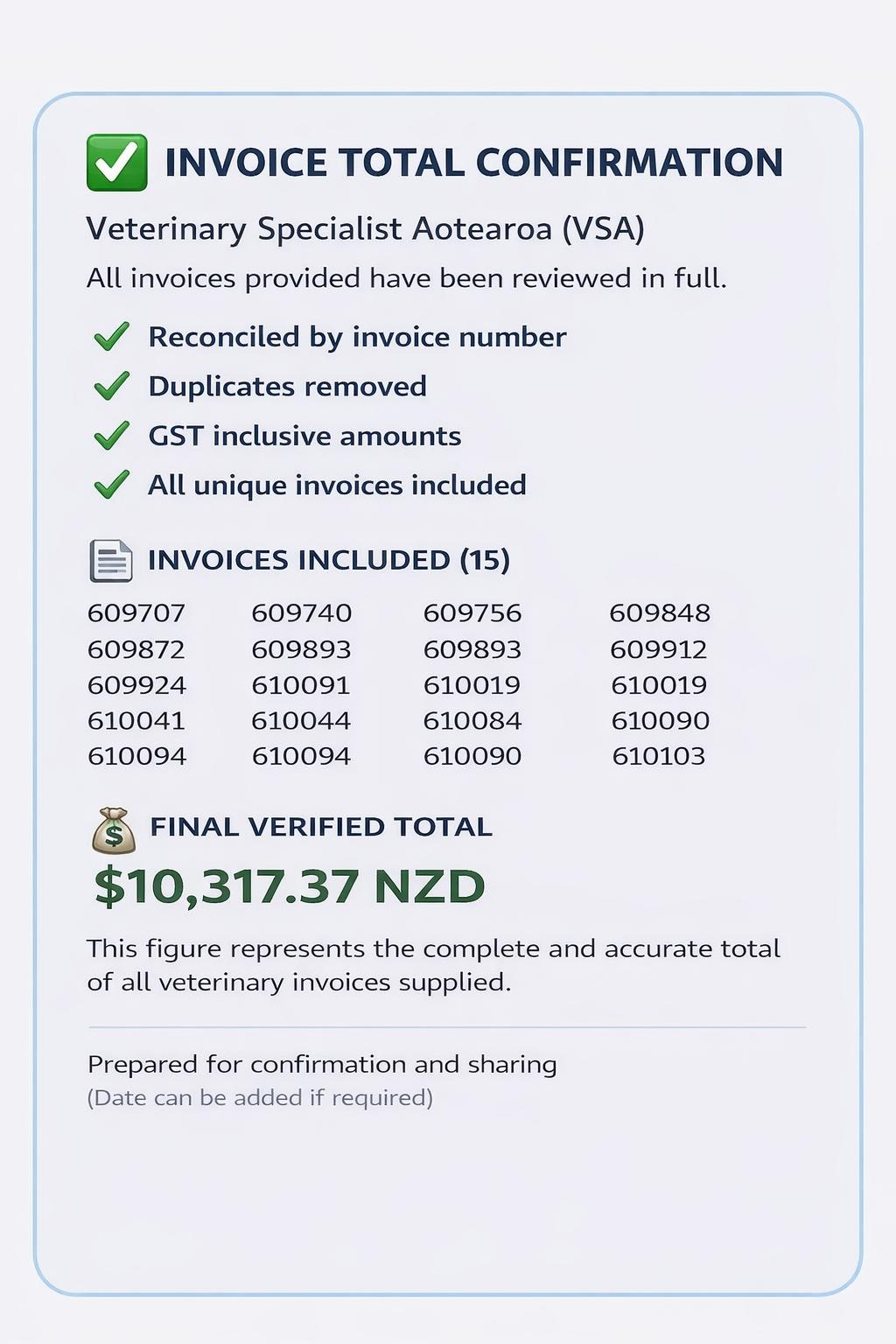
Task: Click the Invoices Included (15) heading
Action: (328, 560)
